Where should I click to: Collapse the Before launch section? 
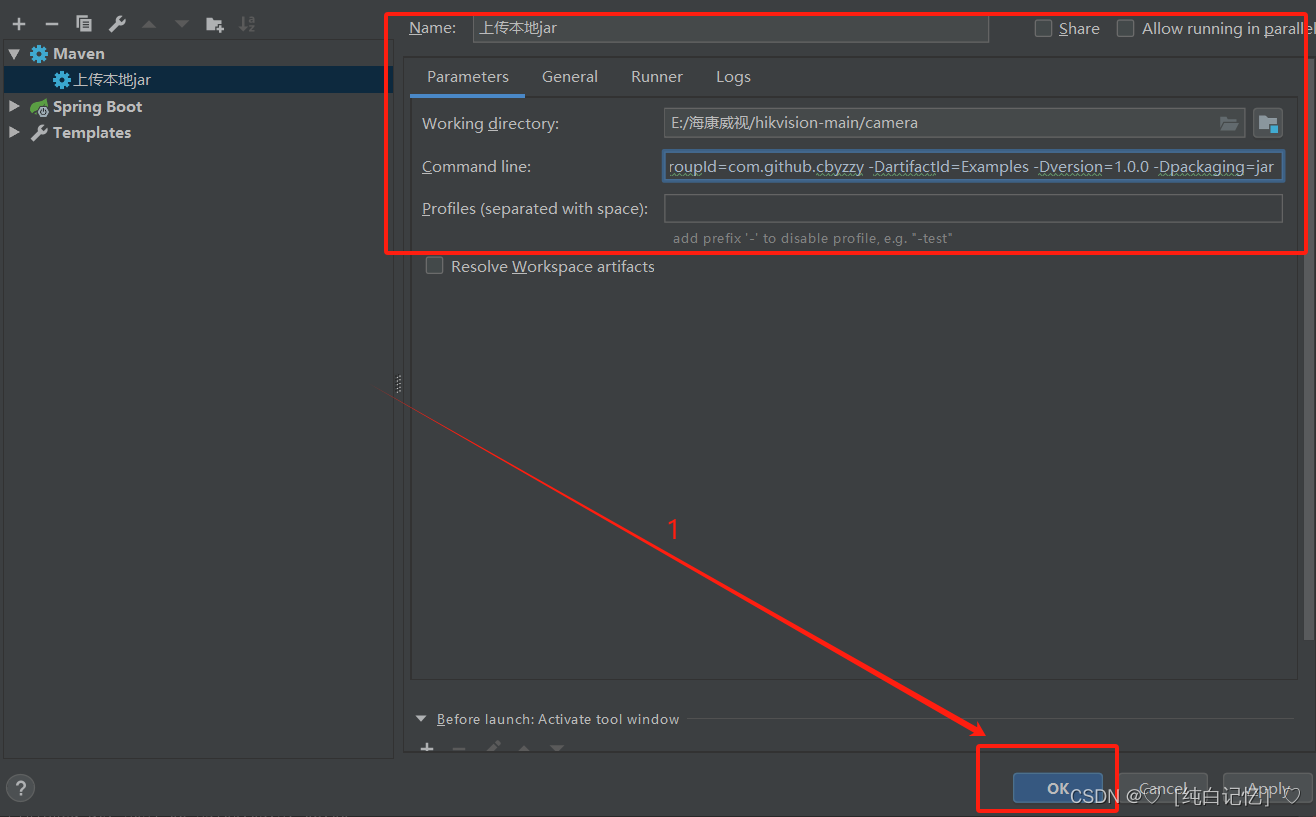pyautogui.click(x=421, y=719)
